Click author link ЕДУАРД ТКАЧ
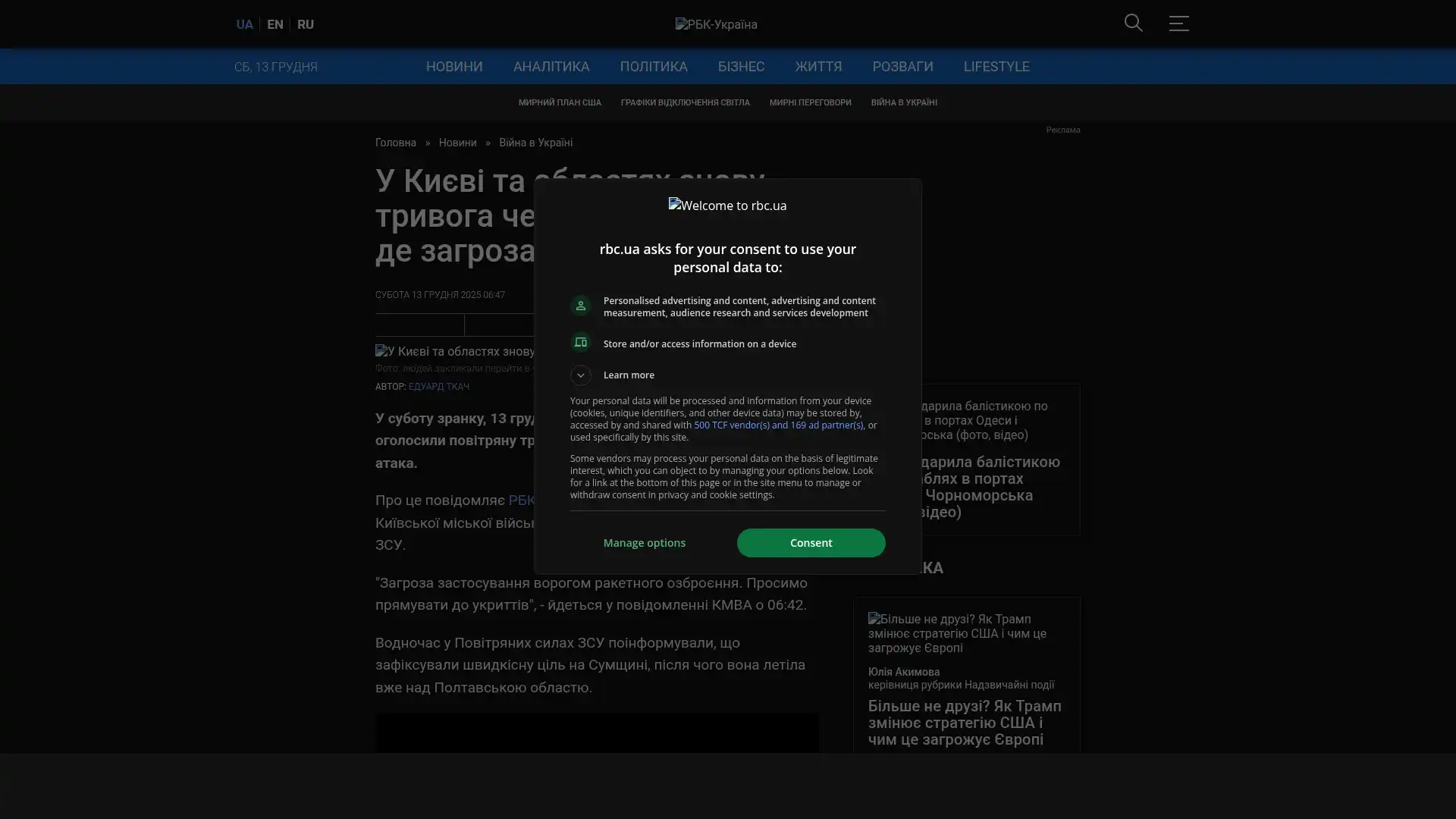 (x=438, y=387)
